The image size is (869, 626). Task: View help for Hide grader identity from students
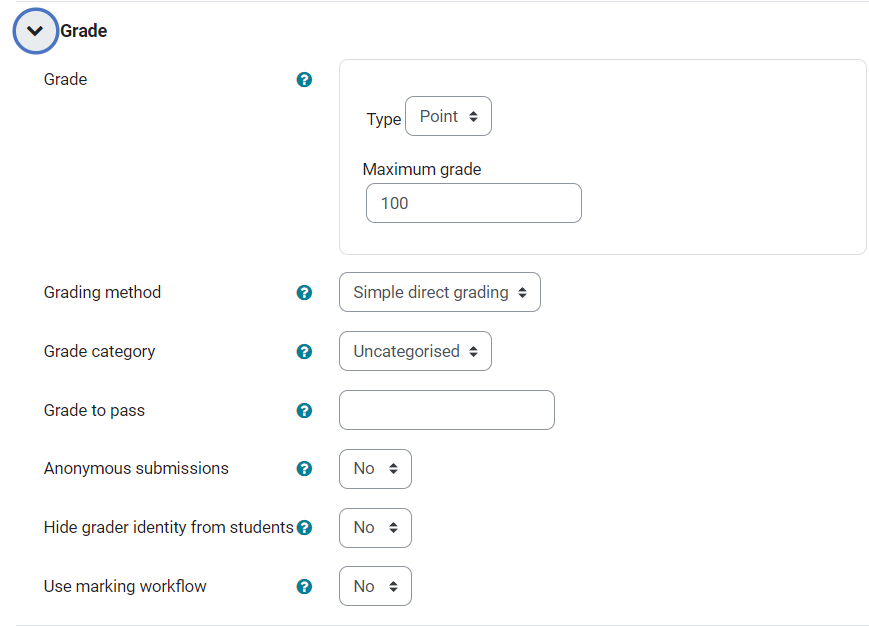coord(304,527)
